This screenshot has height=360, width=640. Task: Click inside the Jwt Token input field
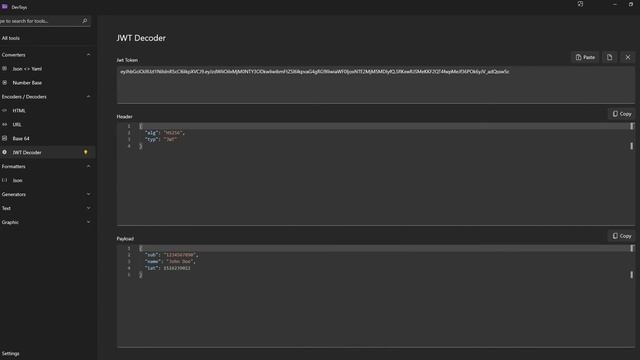click(x=376, y=84)
